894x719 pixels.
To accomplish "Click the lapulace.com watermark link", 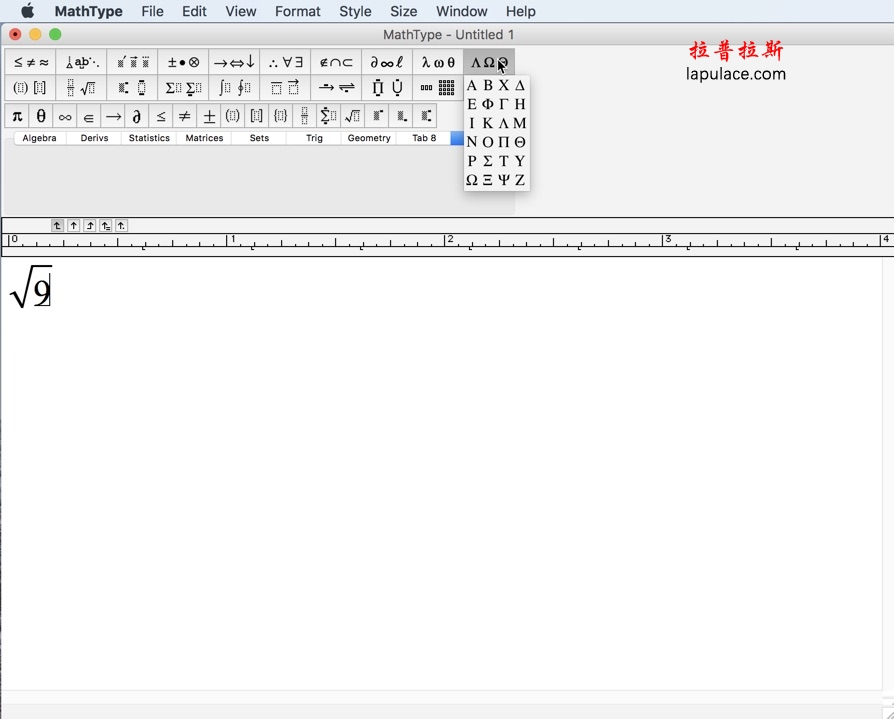I will point(738,73).
